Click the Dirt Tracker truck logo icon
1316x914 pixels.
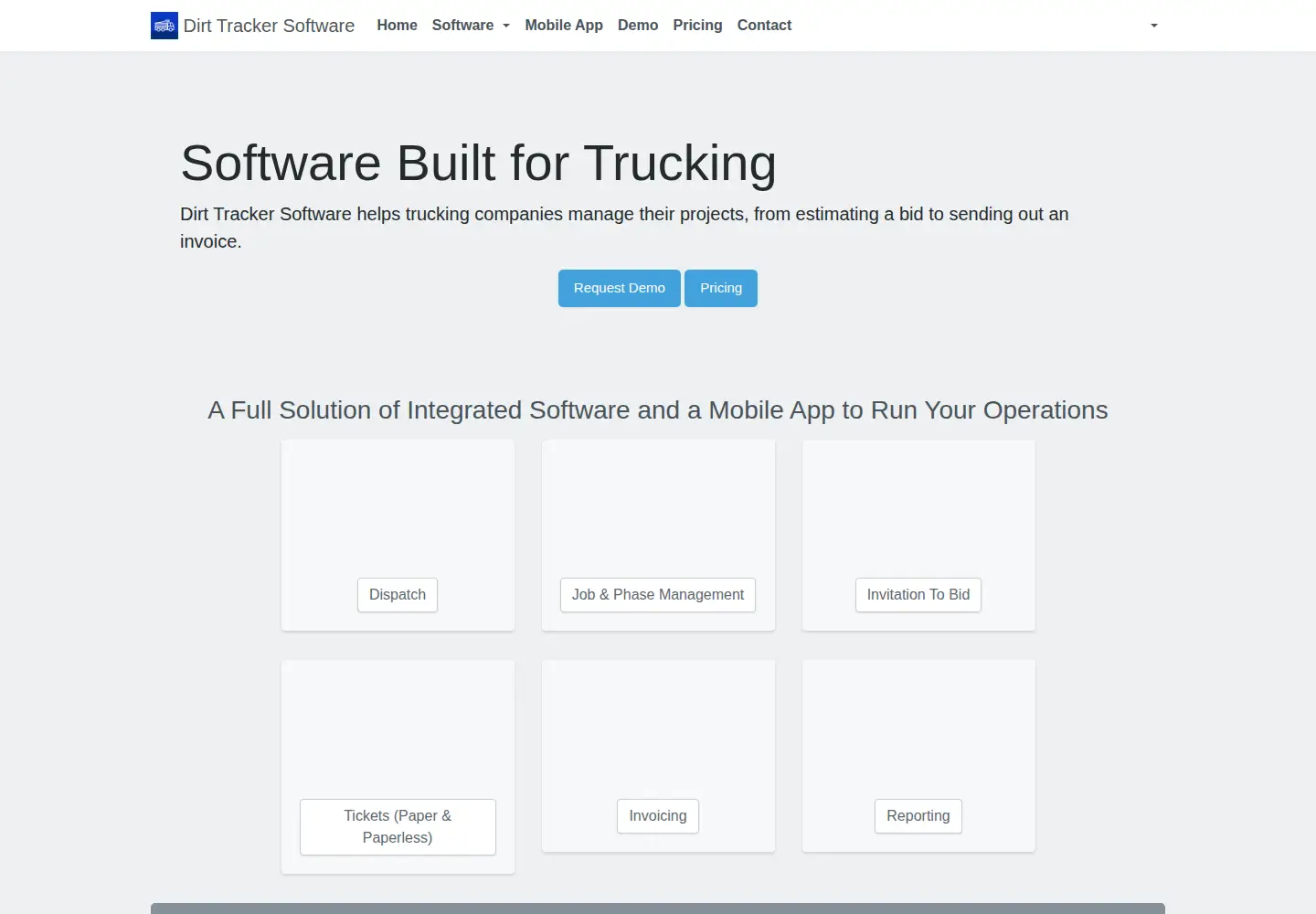coord(164,26)
